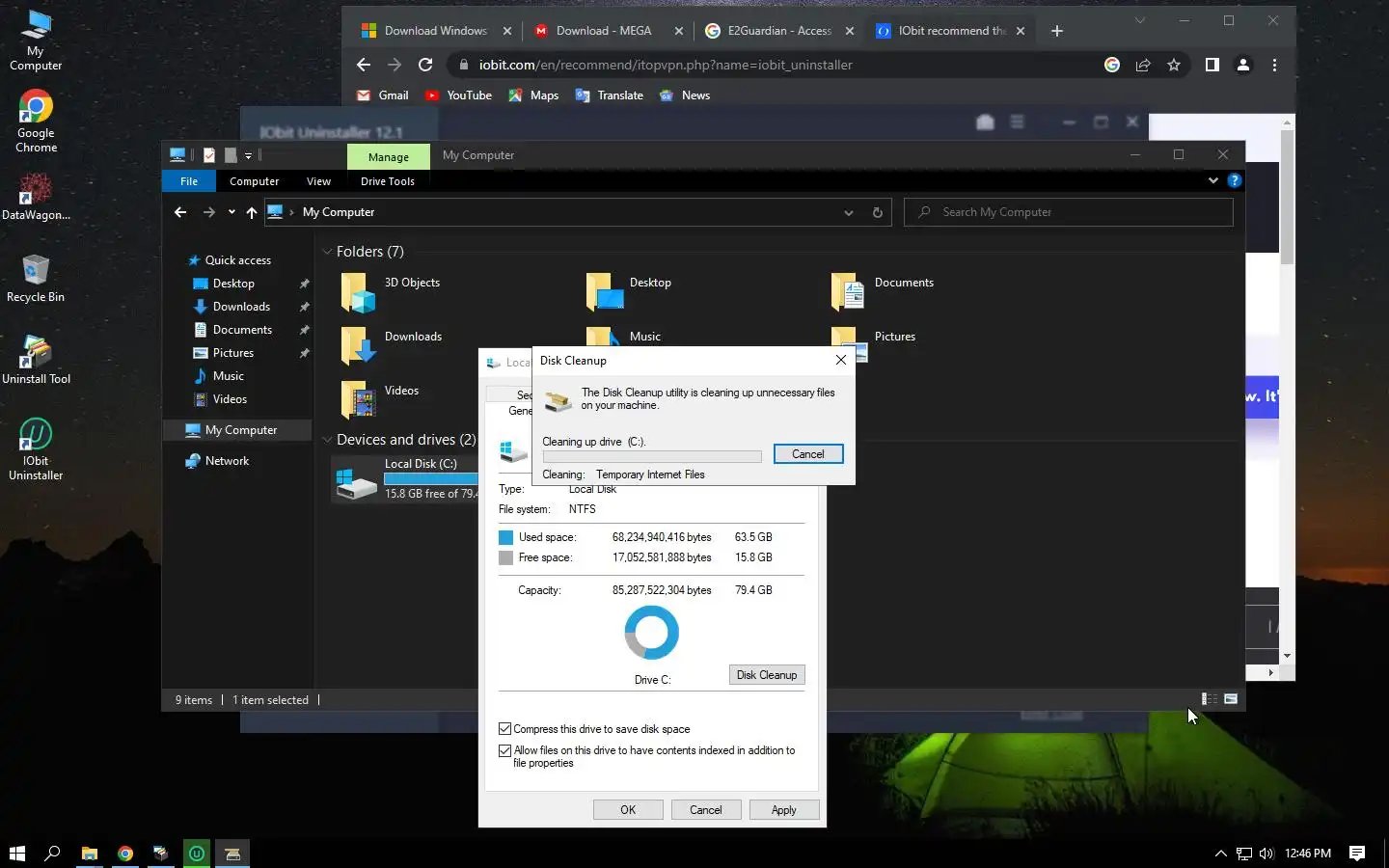Open the Chrome three-dot menu
The image size is (1389, 868).
[1274, 65]
